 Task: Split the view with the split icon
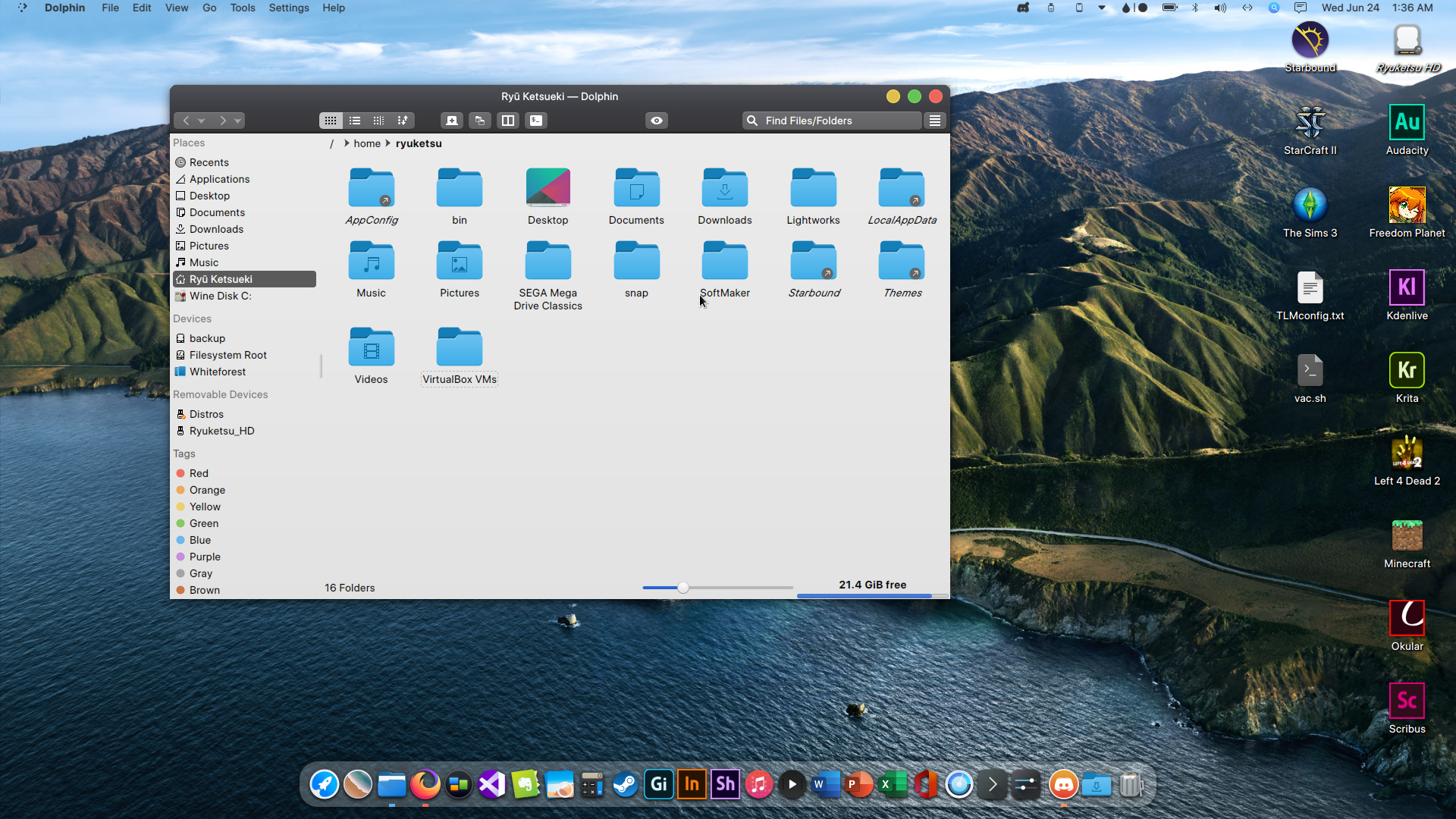click(508, 121)
